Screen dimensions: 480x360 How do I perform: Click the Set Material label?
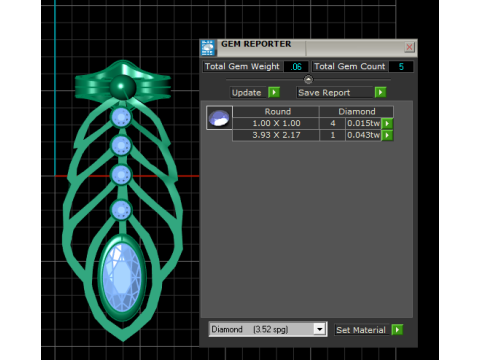pyautogui.click(x=362, y=330)
